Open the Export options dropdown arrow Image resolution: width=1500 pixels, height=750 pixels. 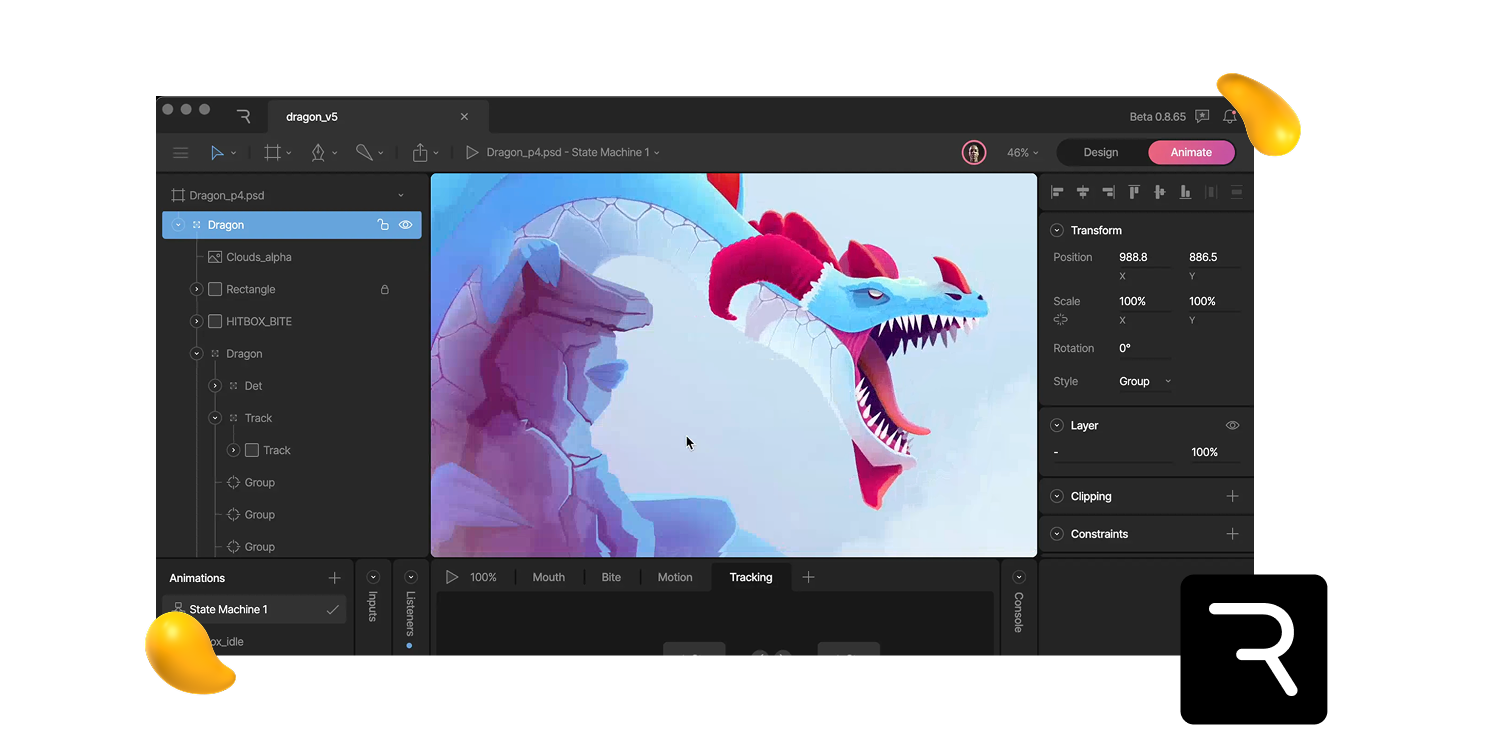pos(436,154)
